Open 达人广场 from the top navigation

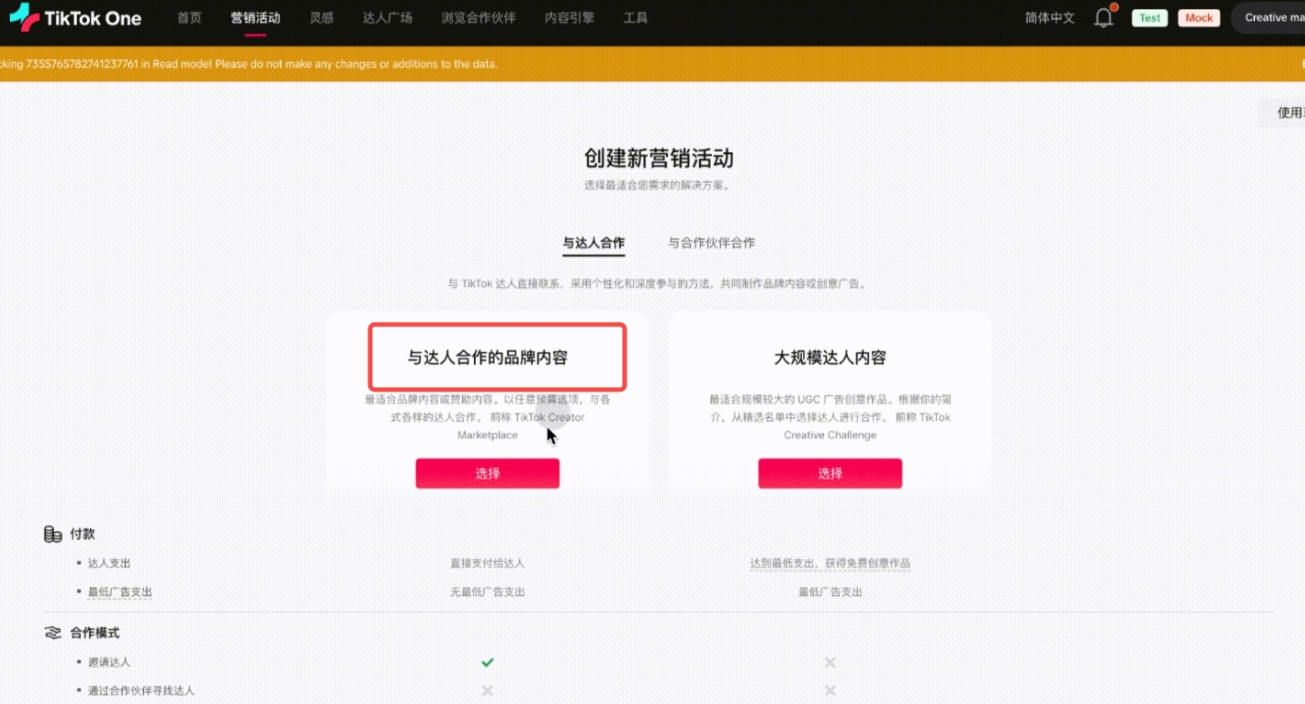(x=387, y=18)
